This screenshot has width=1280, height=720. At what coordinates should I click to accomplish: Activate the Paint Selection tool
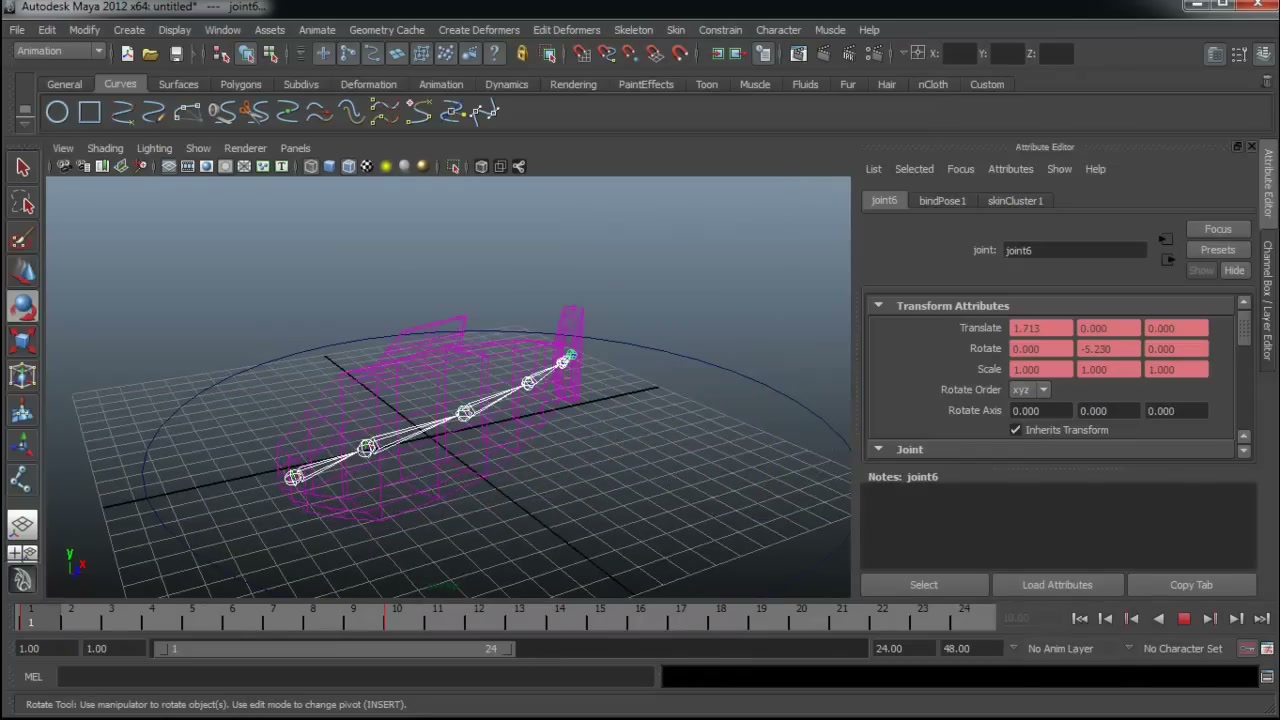23,238
